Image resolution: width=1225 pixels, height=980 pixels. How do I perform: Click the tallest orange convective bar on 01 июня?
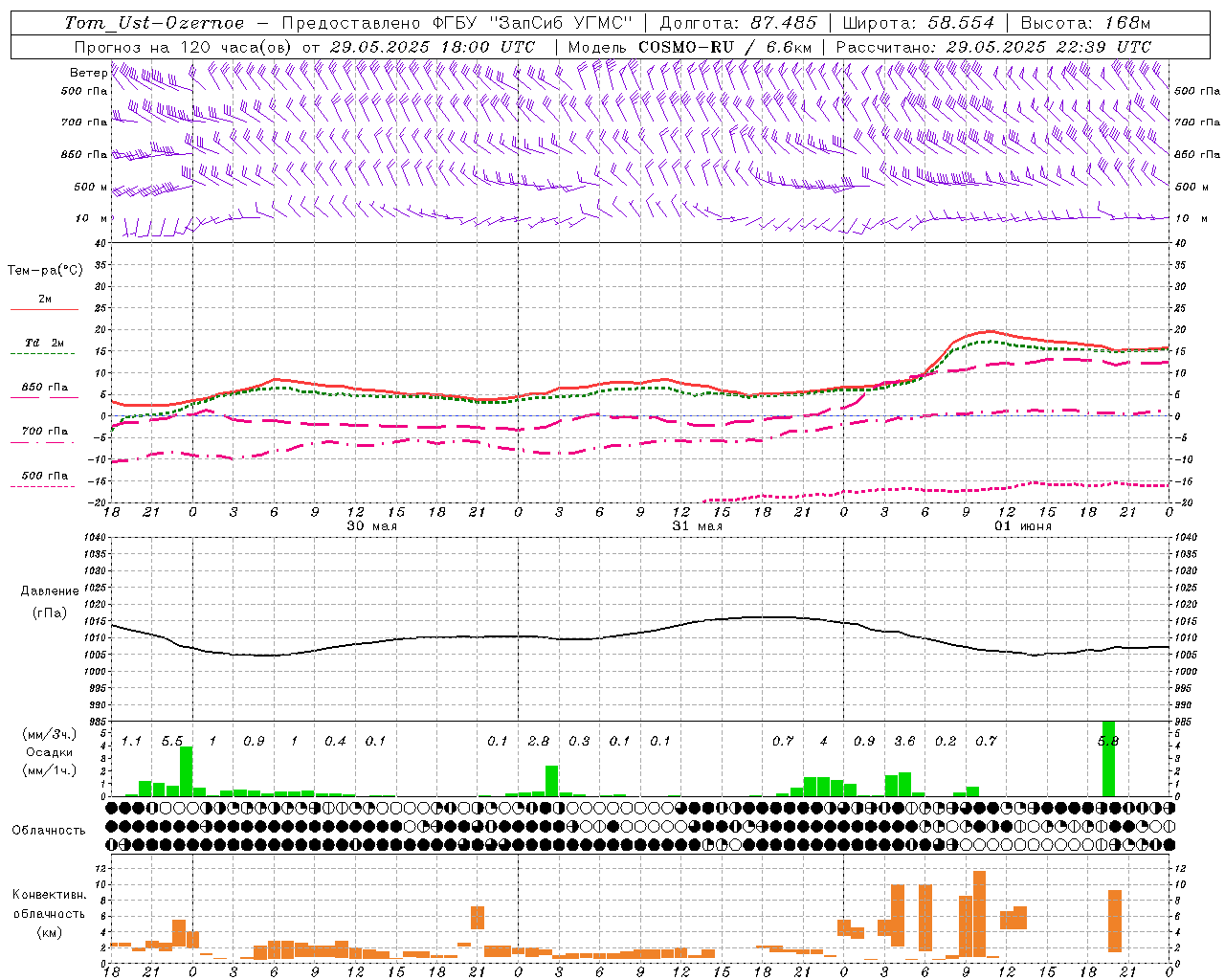[979, 913]
